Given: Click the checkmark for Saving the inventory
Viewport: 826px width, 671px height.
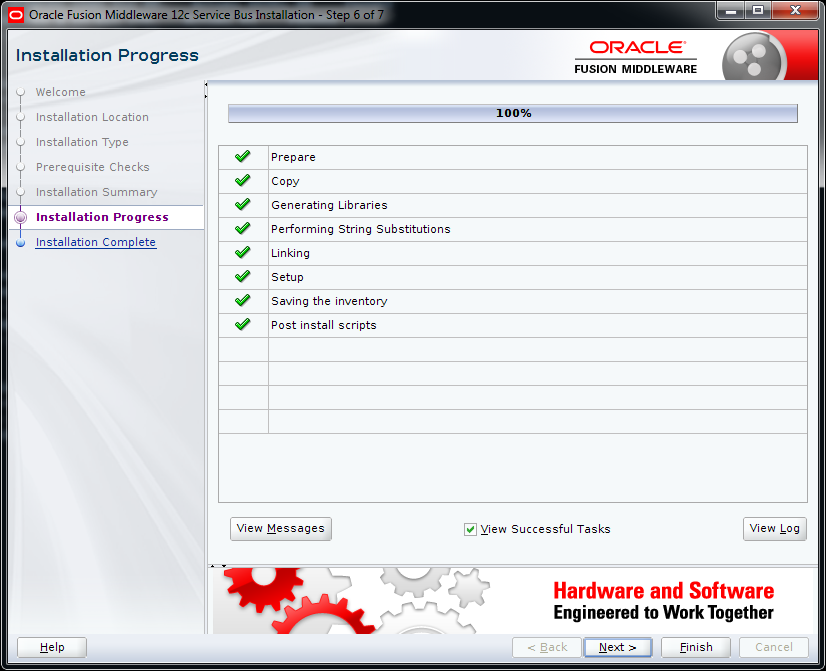Looking at the screenshot, I should click(x=242, y=300).
